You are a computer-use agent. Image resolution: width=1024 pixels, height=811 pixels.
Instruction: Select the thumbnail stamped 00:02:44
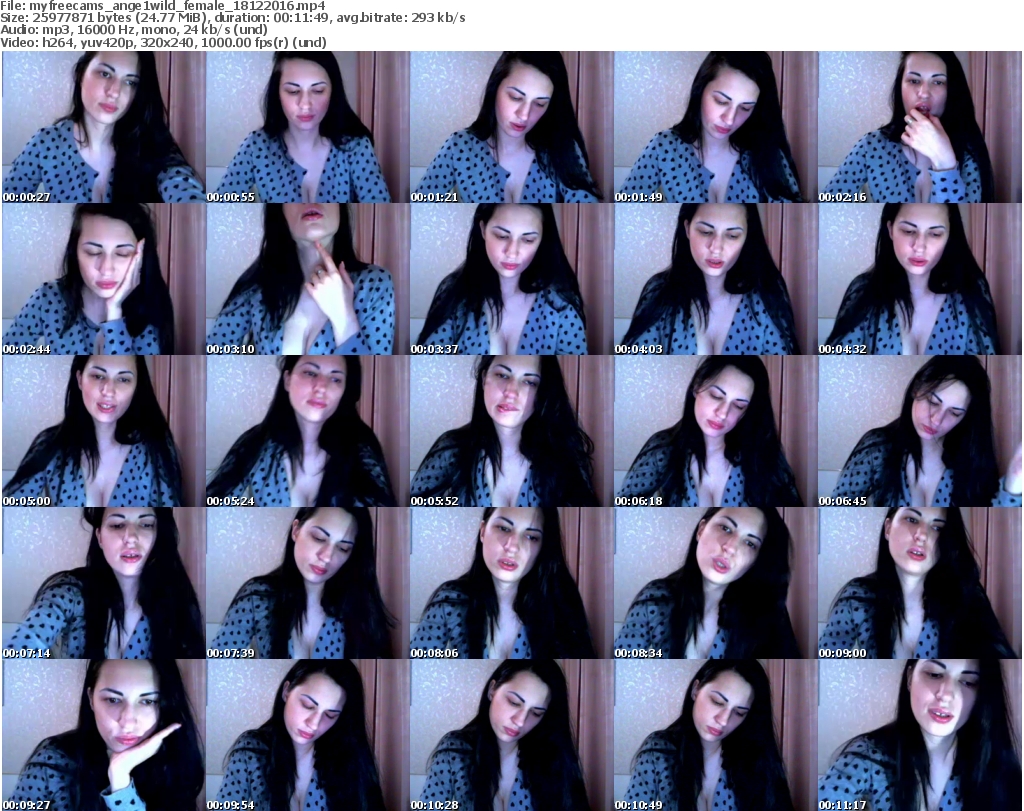click(104, 279)
